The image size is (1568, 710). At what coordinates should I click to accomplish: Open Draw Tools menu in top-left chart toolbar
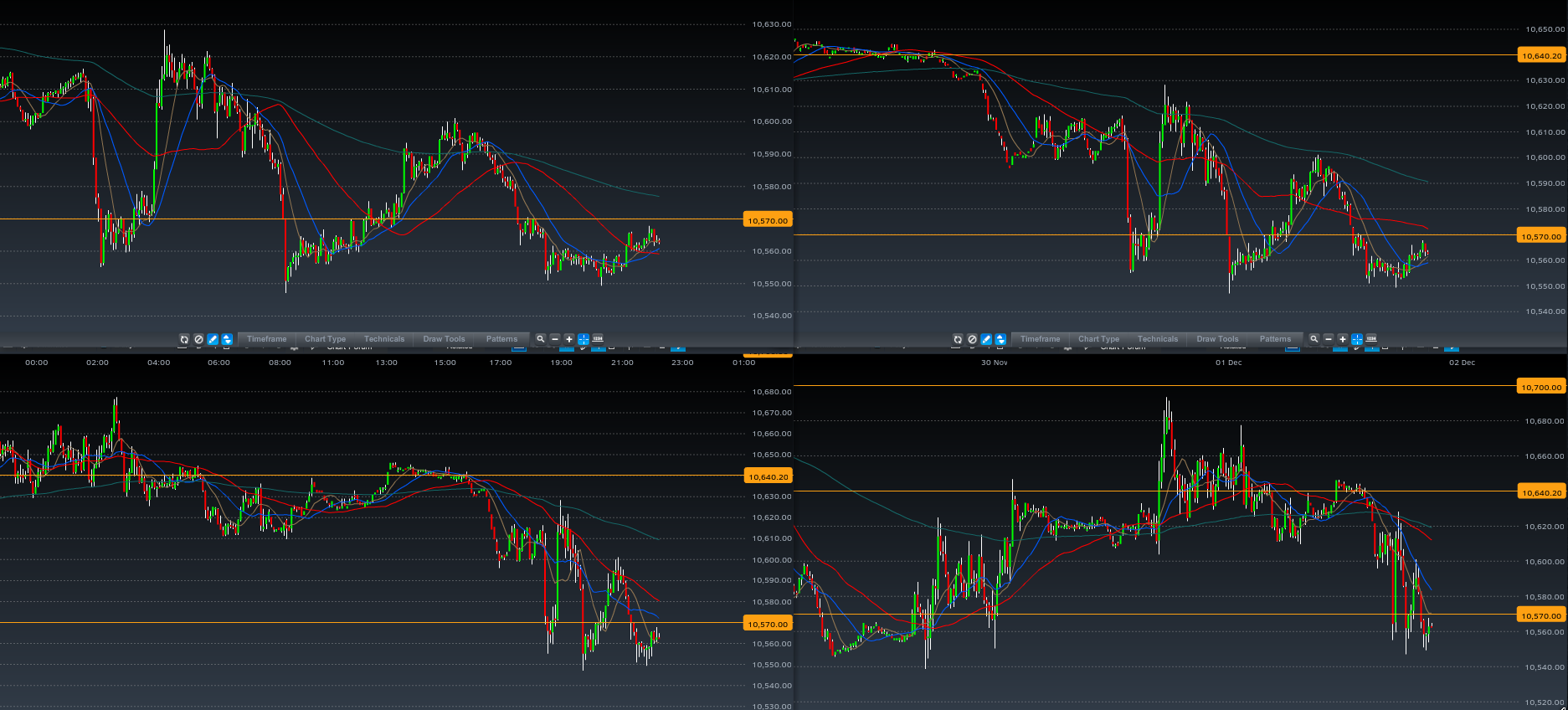(444, 339)
